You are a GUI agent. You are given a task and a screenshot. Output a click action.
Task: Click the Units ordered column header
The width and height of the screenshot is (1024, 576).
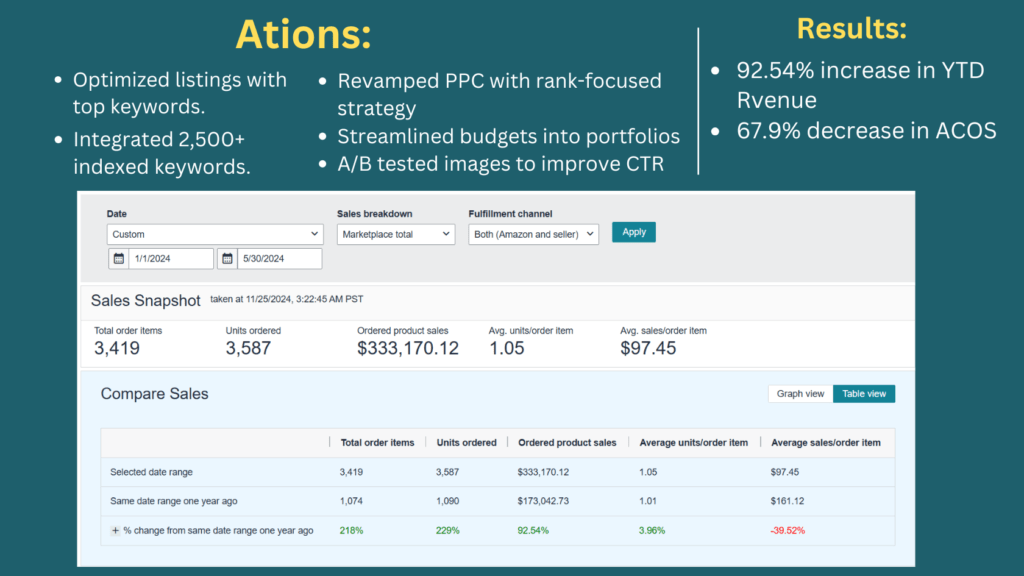point(467,441)
